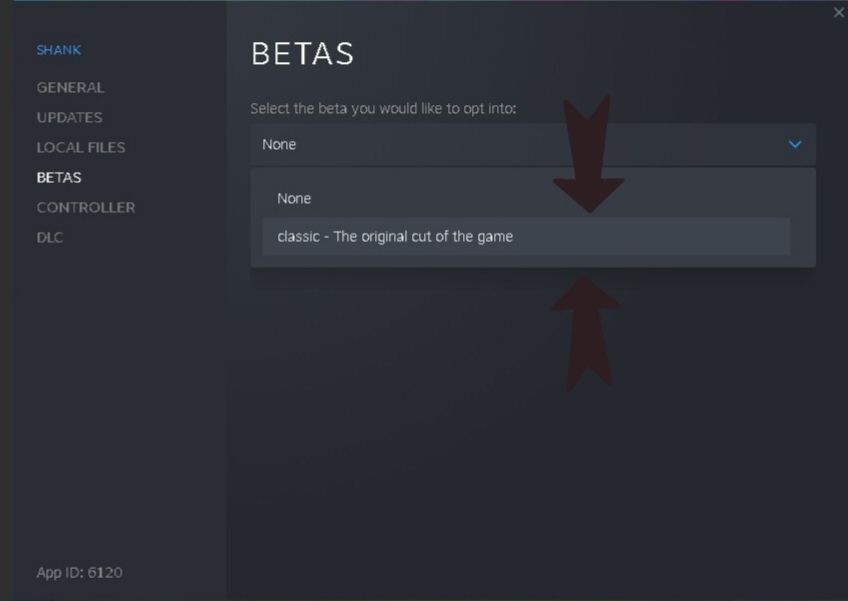Select the BETAS sidebar tab
This screenshot has width=848, height=601.
[x=59, y=177]
